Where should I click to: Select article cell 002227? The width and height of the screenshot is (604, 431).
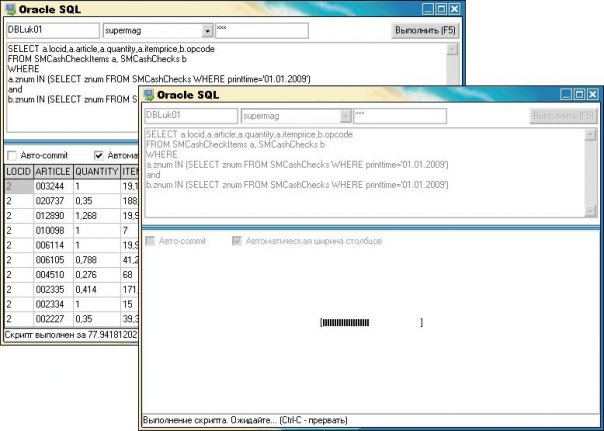click(x=53, y=319)
